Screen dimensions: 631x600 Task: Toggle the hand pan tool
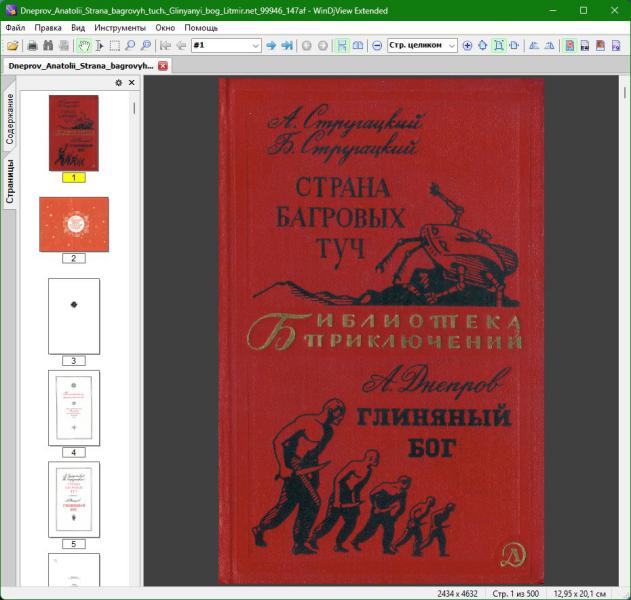[84, 46]
